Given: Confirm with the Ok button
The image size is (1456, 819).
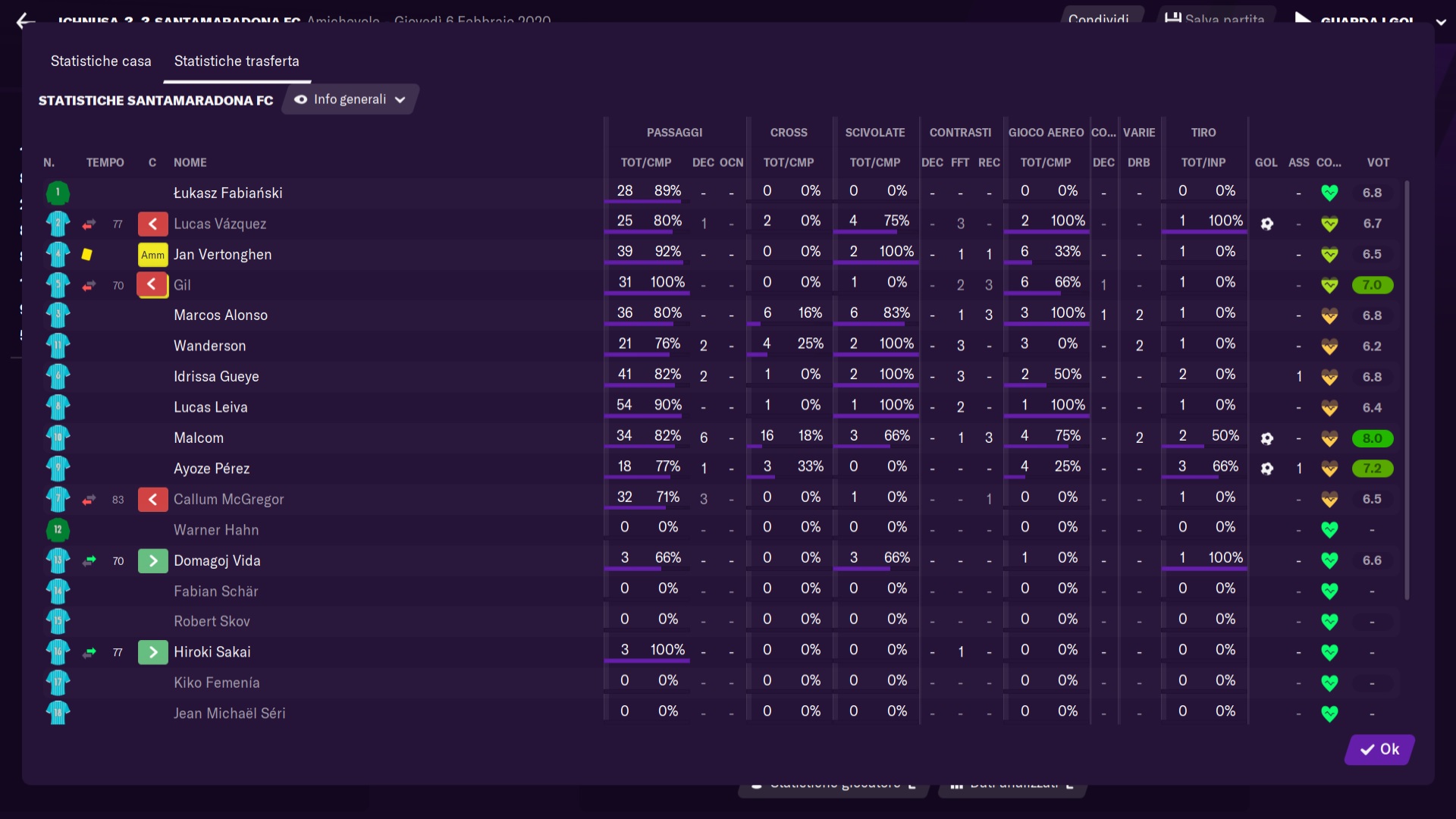Looking at the screenshot, I should click(x=1379, y=749).
